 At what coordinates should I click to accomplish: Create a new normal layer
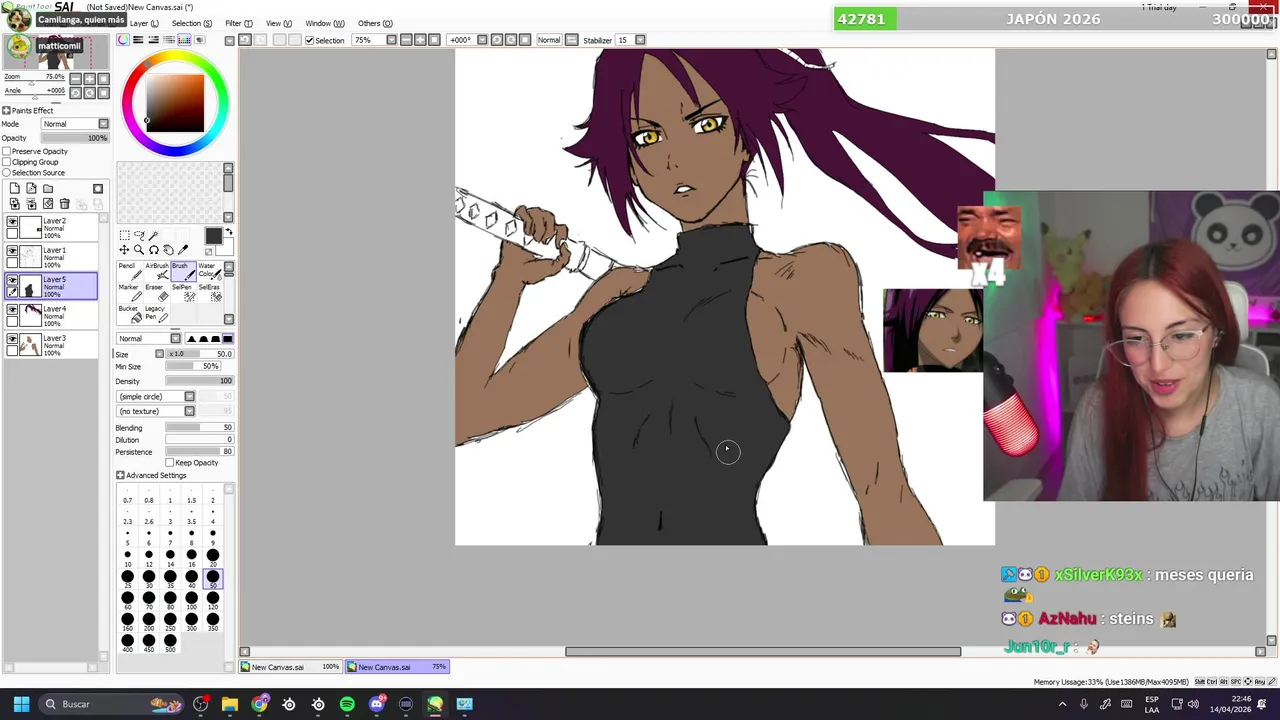15,188
